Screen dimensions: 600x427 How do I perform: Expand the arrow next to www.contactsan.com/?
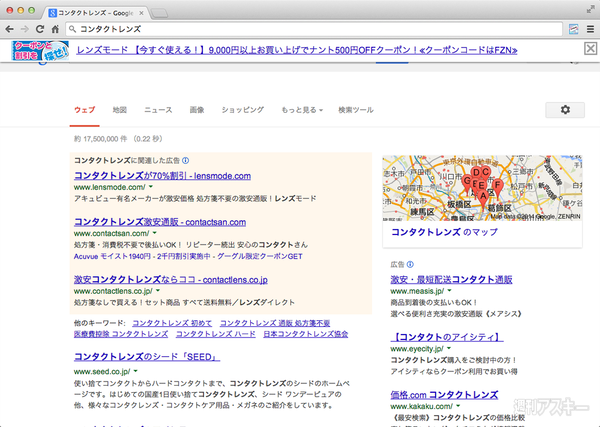pyautogui.click(x=155, y=233)
